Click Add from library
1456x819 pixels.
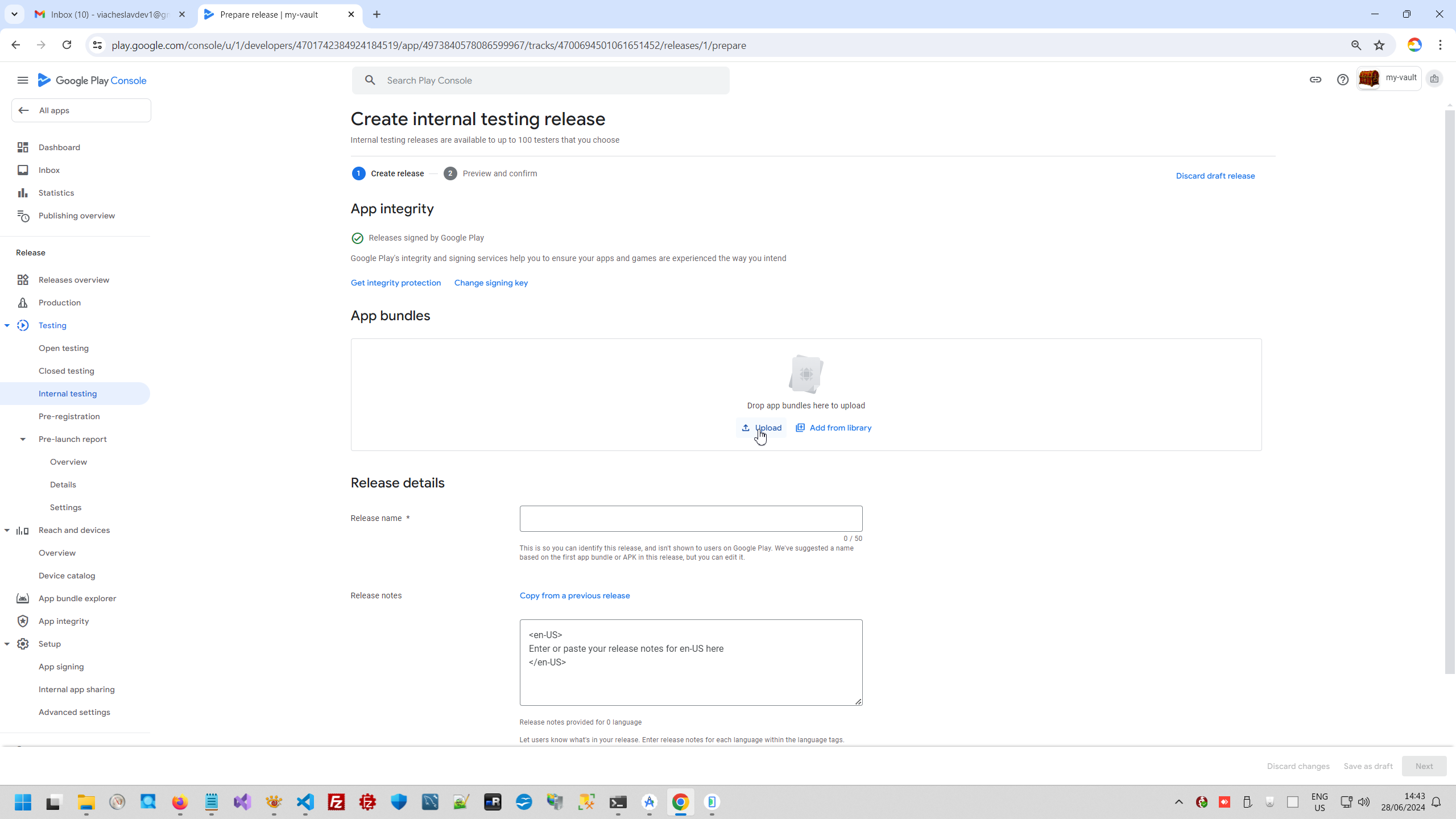(833, 428)
